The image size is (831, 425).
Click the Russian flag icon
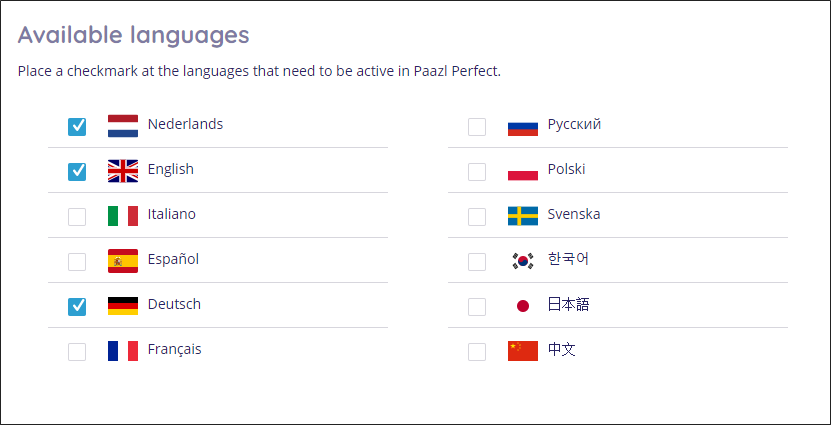523,129
